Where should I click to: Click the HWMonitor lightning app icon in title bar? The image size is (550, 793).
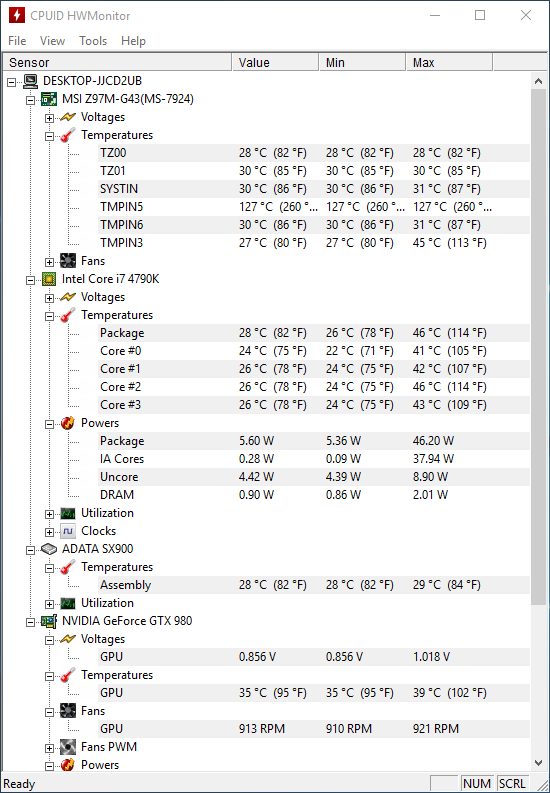[x=17, y=15]
